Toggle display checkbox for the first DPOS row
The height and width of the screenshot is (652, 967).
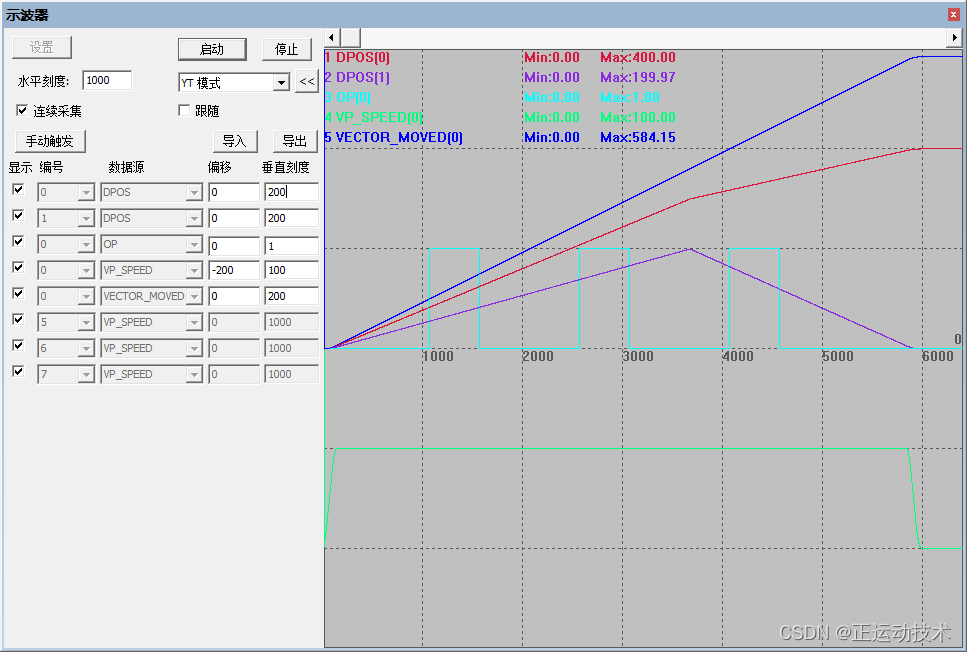(19, 189)
